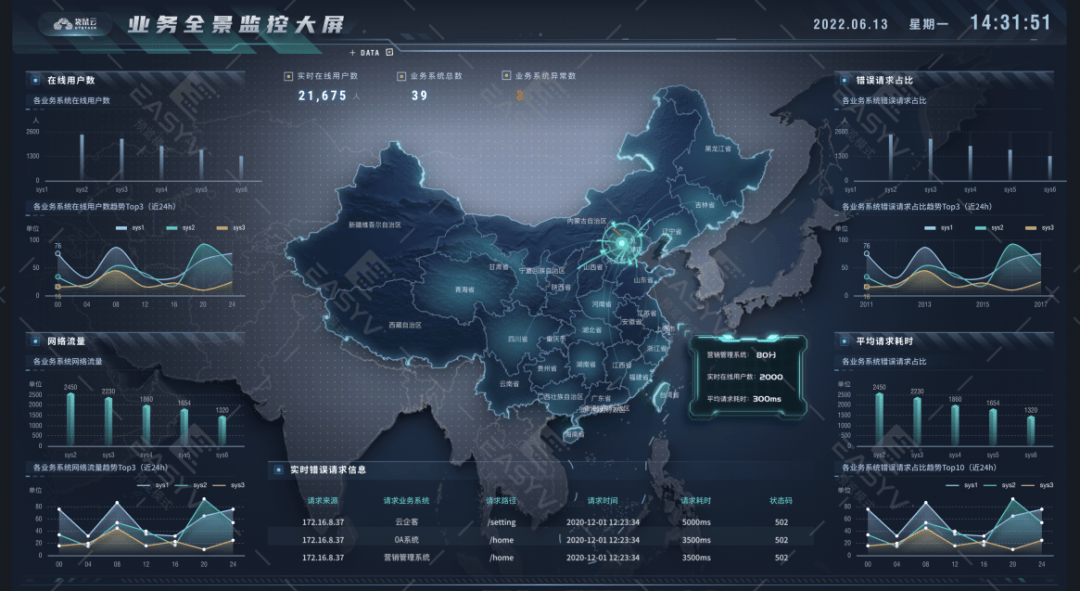Select 新疆维吾尔自治区 region on the map

[375, 225]
